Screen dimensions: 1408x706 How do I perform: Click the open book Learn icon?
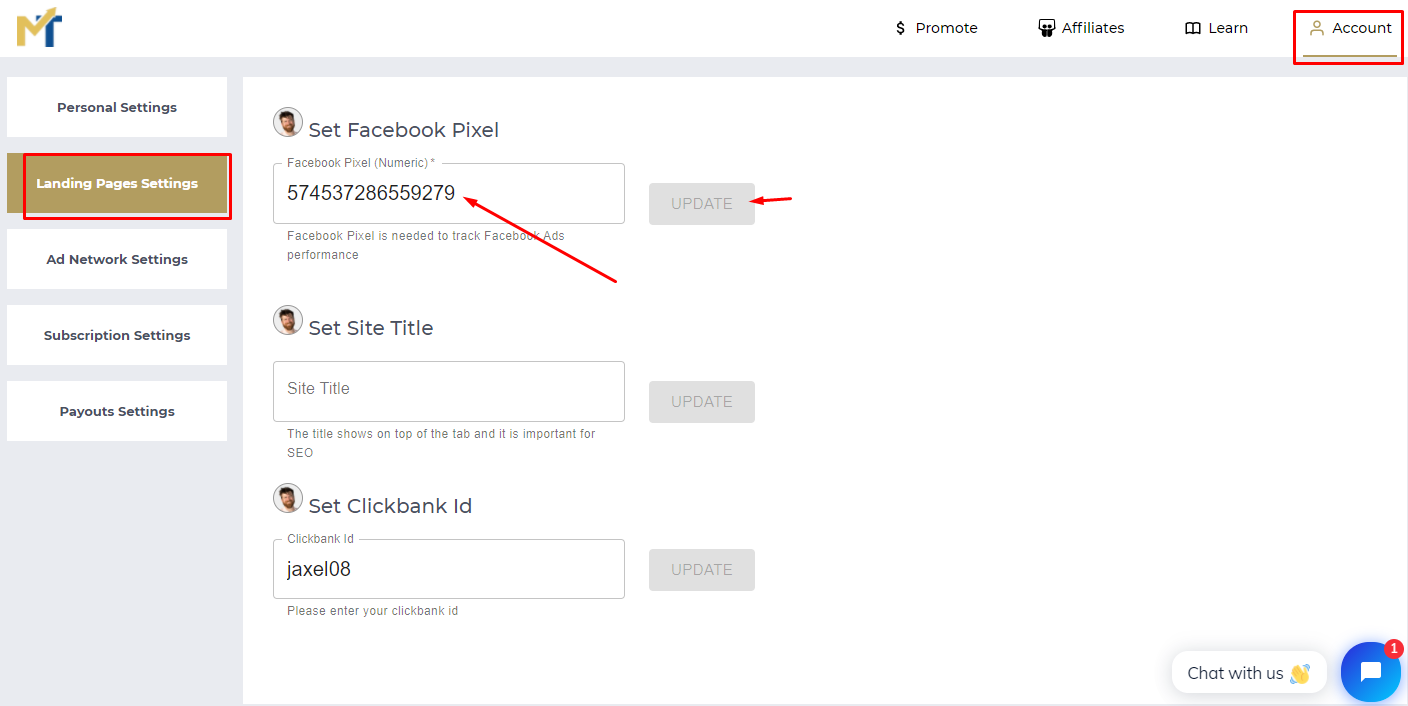pyautogui.click(x=1193, y=28)
